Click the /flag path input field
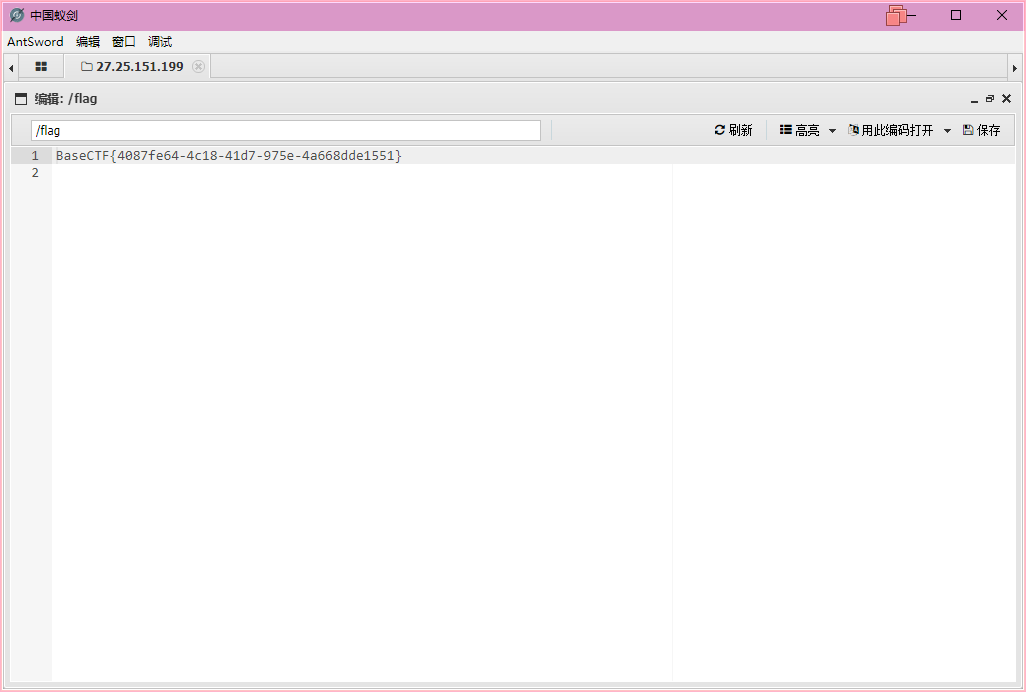The width and height of the screenshot is (1026, 692). pos(285,131)
